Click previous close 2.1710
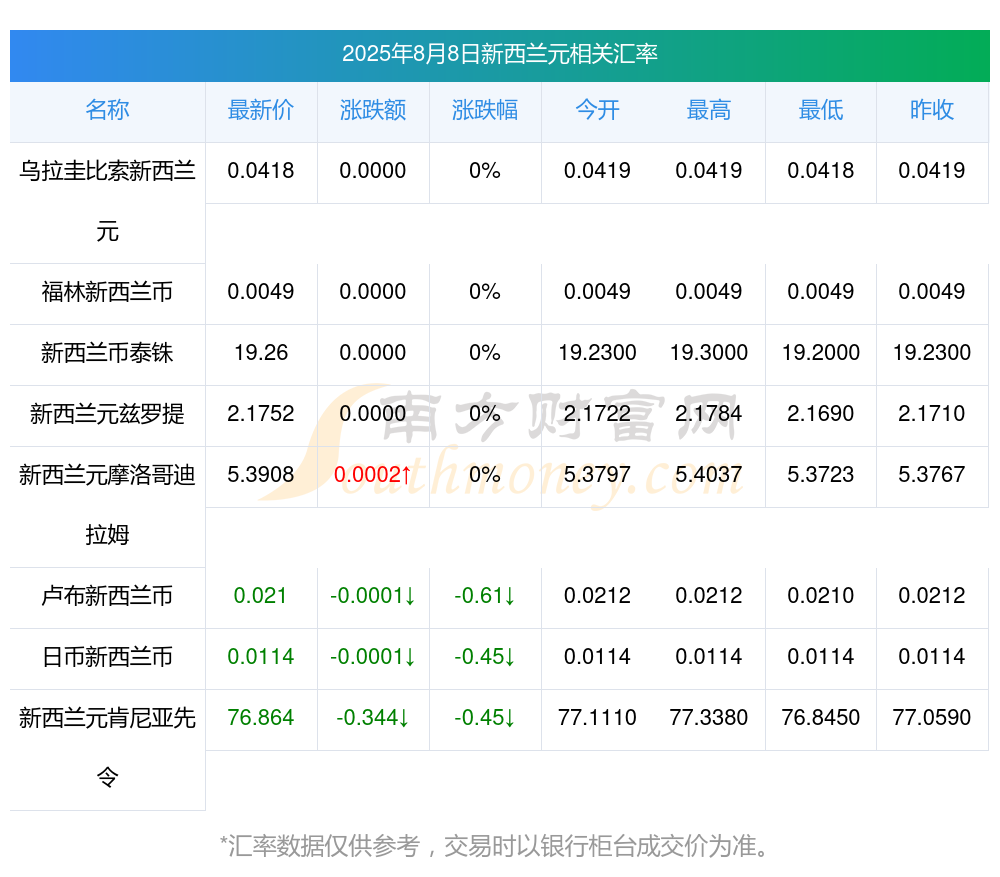1000x877 pixels. [932, 413]
